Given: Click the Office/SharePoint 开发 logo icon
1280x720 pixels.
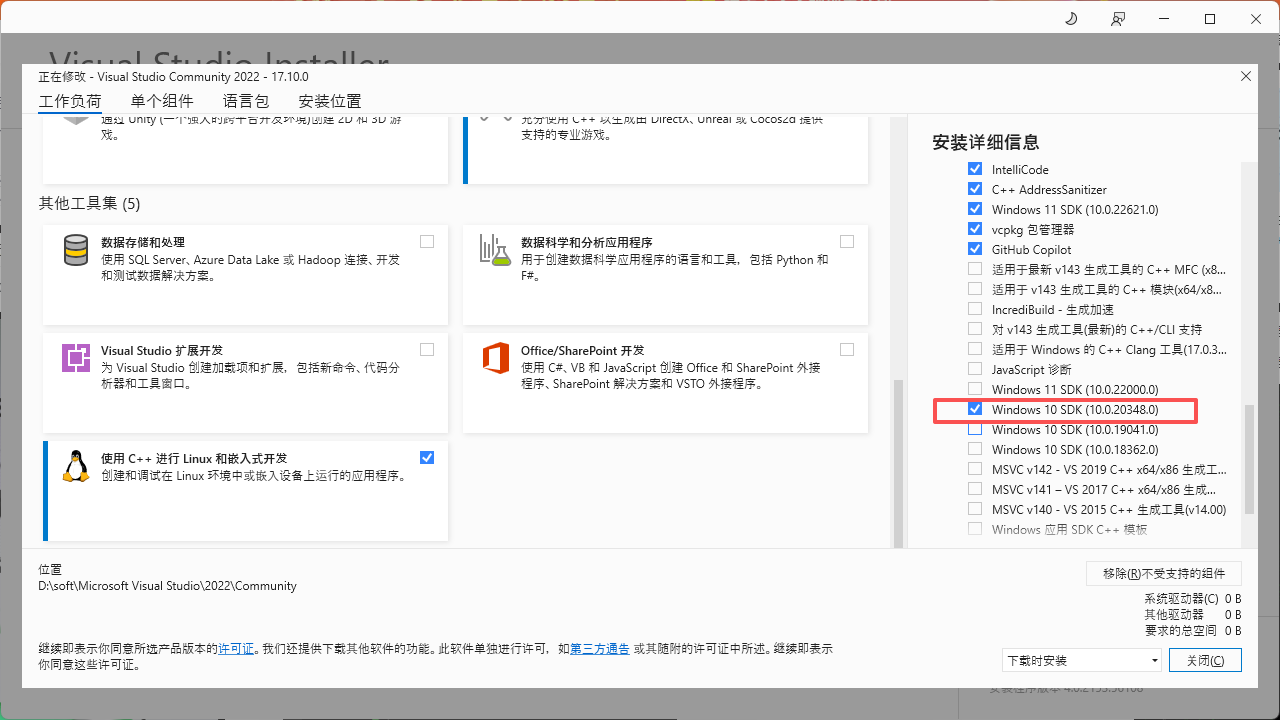Looking at the screenshot, I should click(x=495, y=358).
